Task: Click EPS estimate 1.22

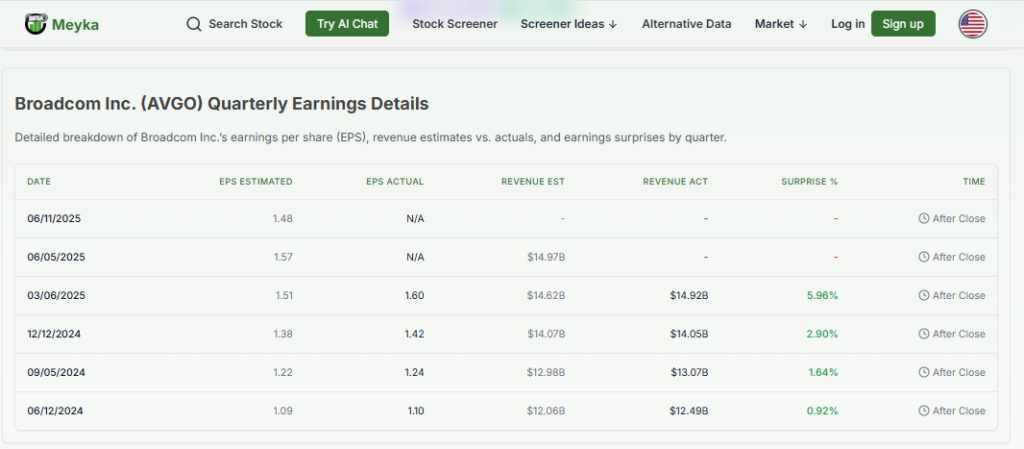Action: (283, 373)
